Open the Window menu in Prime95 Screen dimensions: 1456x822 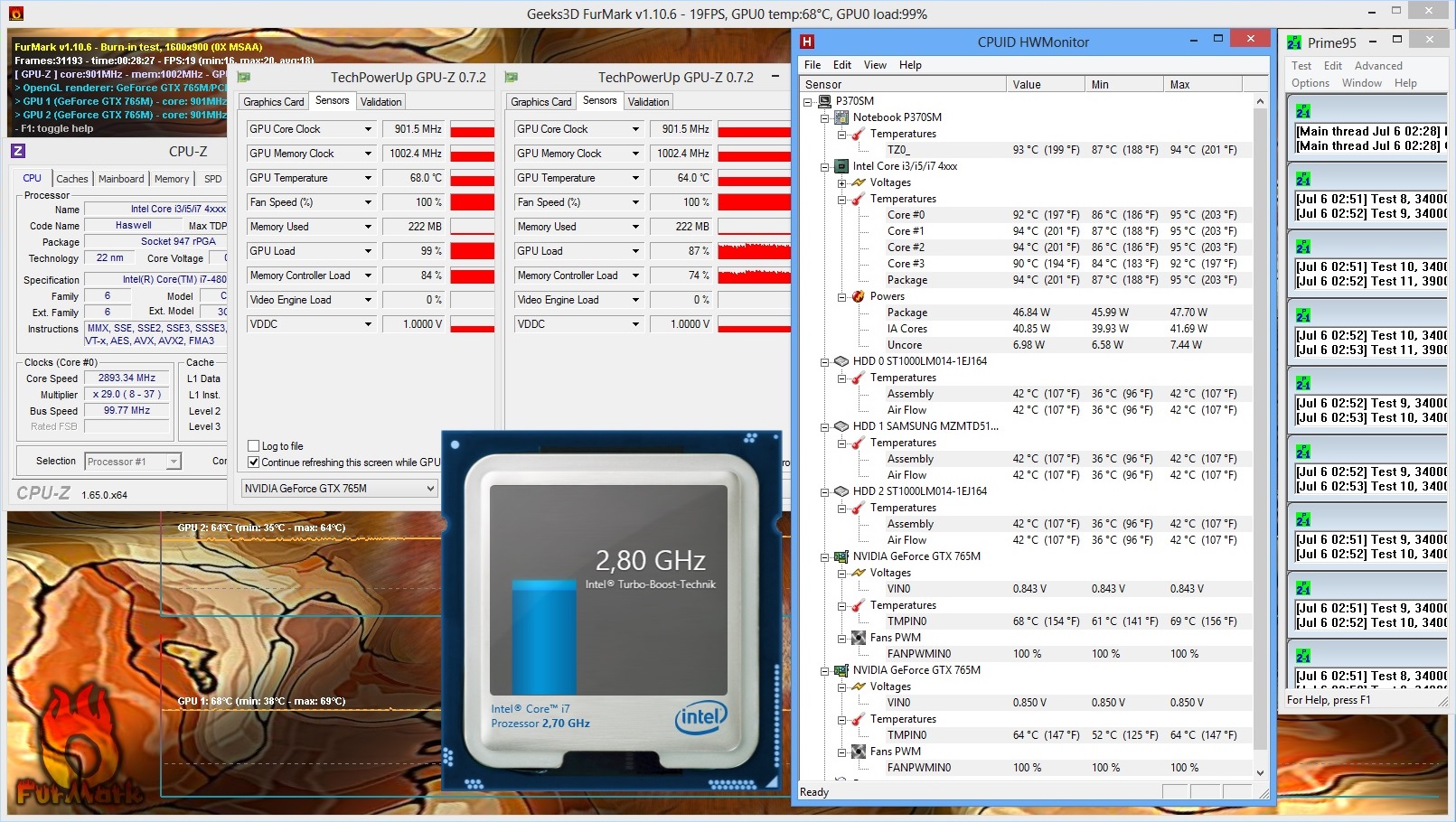click(1362, 83)
